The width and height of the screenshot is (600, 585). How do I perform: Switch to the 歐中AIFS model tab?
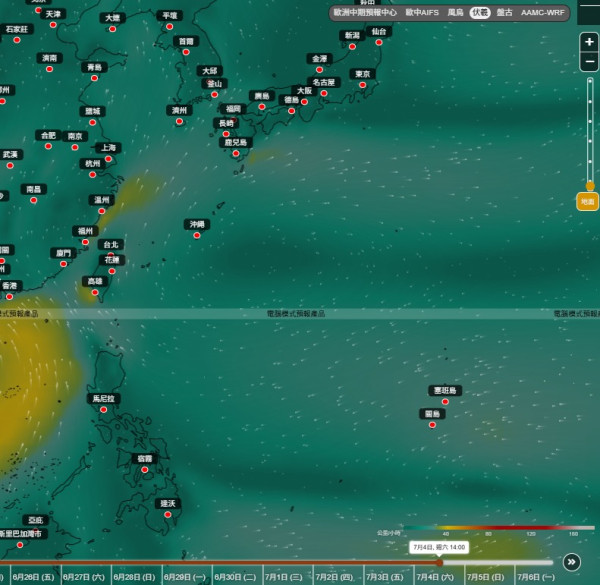tap(422, 13)
